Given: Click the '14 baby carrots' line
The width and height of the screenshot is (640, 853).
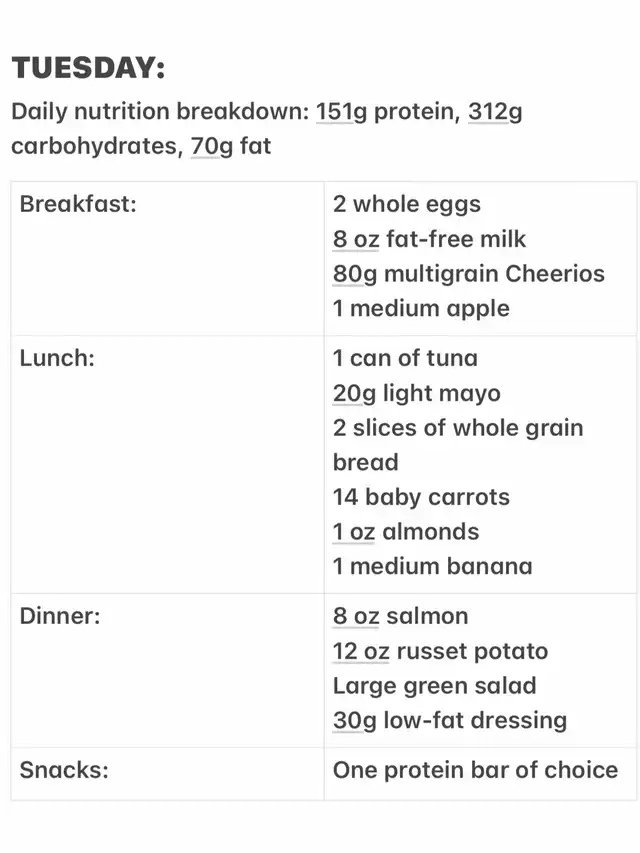Looking at the screenshot, I should coord(421,497).
